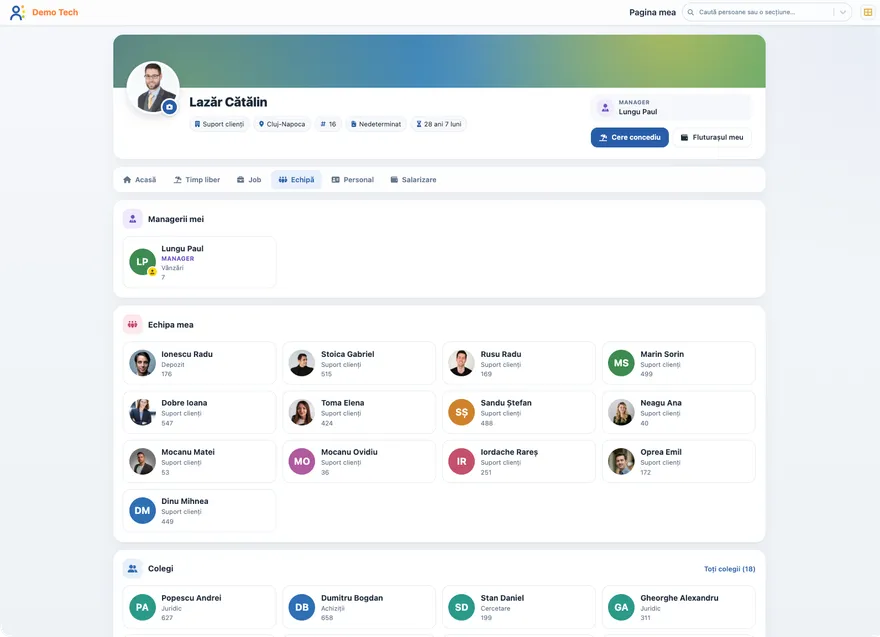Image resolution: width=880 pixels, height=637 pixels.
Task: Open Oprea Emil's photo thumbnail
Action: (x=621, y=461)
